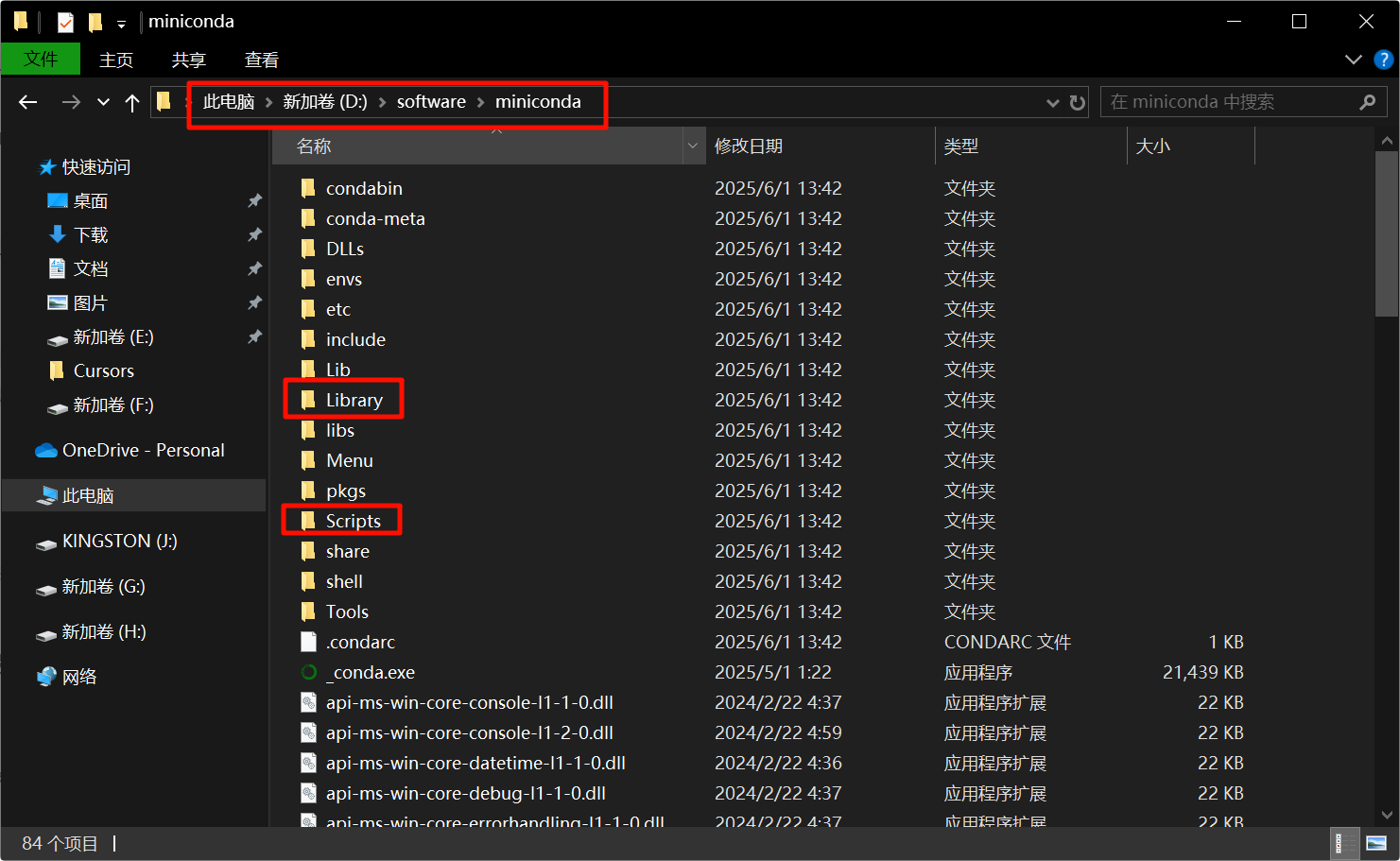Open dropdown after software in breadcrumb

tap(480, 102)
